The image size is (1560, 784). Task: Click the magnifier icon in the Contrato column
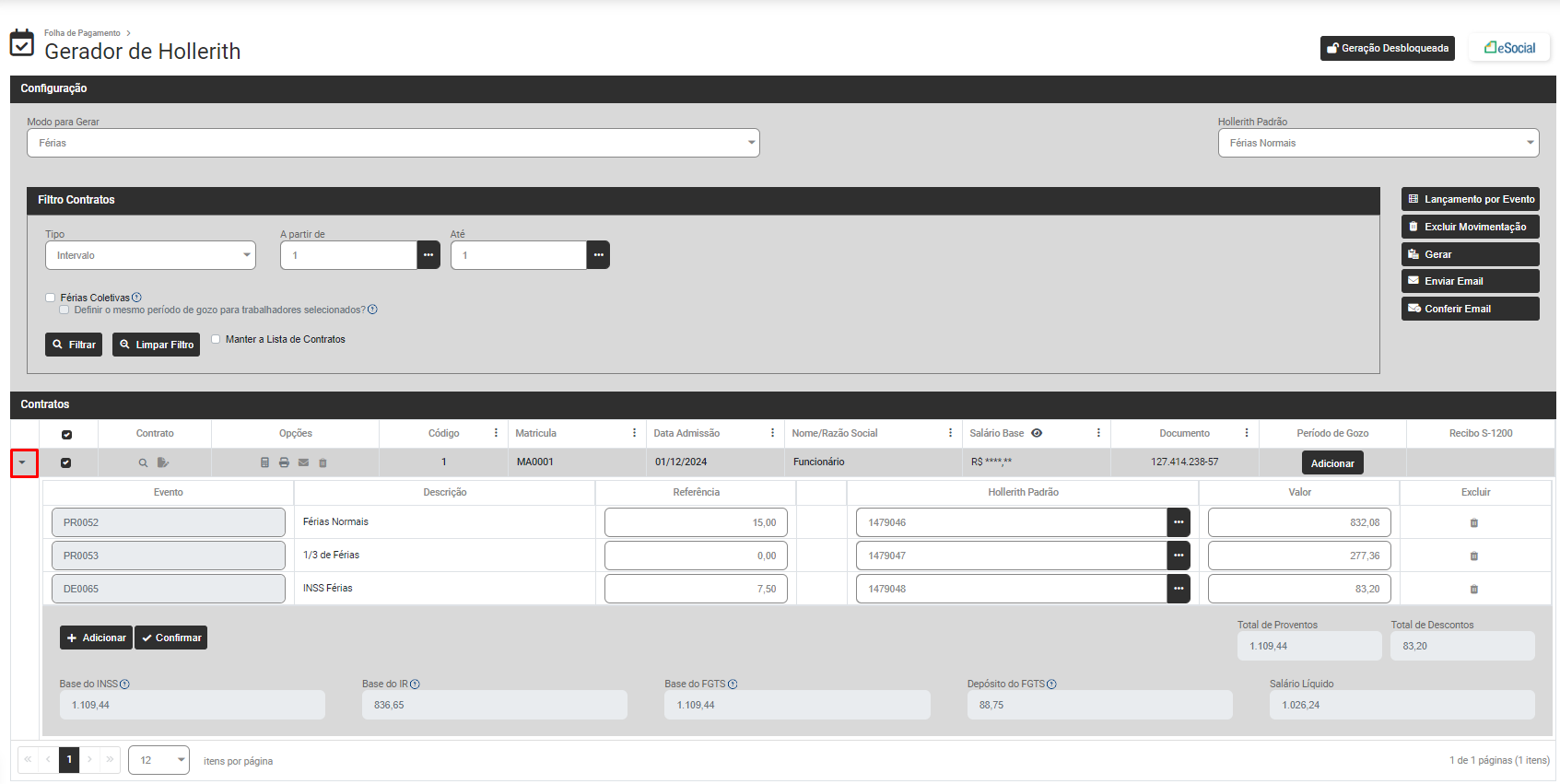pos(143,462)
